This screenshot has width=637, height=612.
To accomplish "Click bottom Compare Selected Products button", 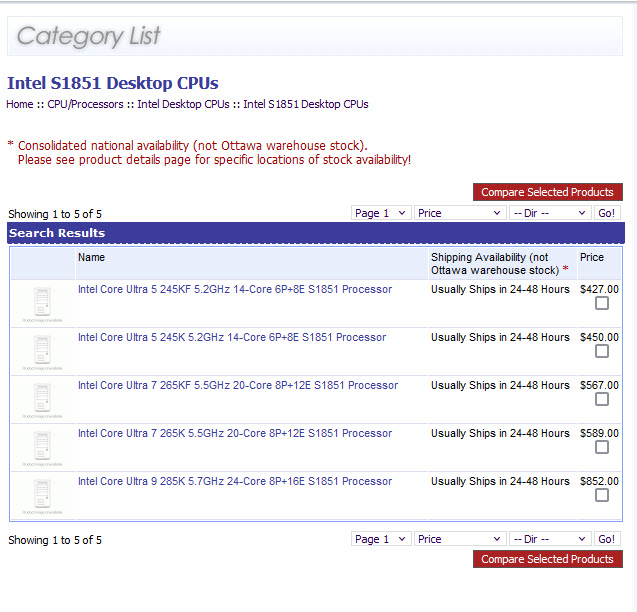I will 548,559.
